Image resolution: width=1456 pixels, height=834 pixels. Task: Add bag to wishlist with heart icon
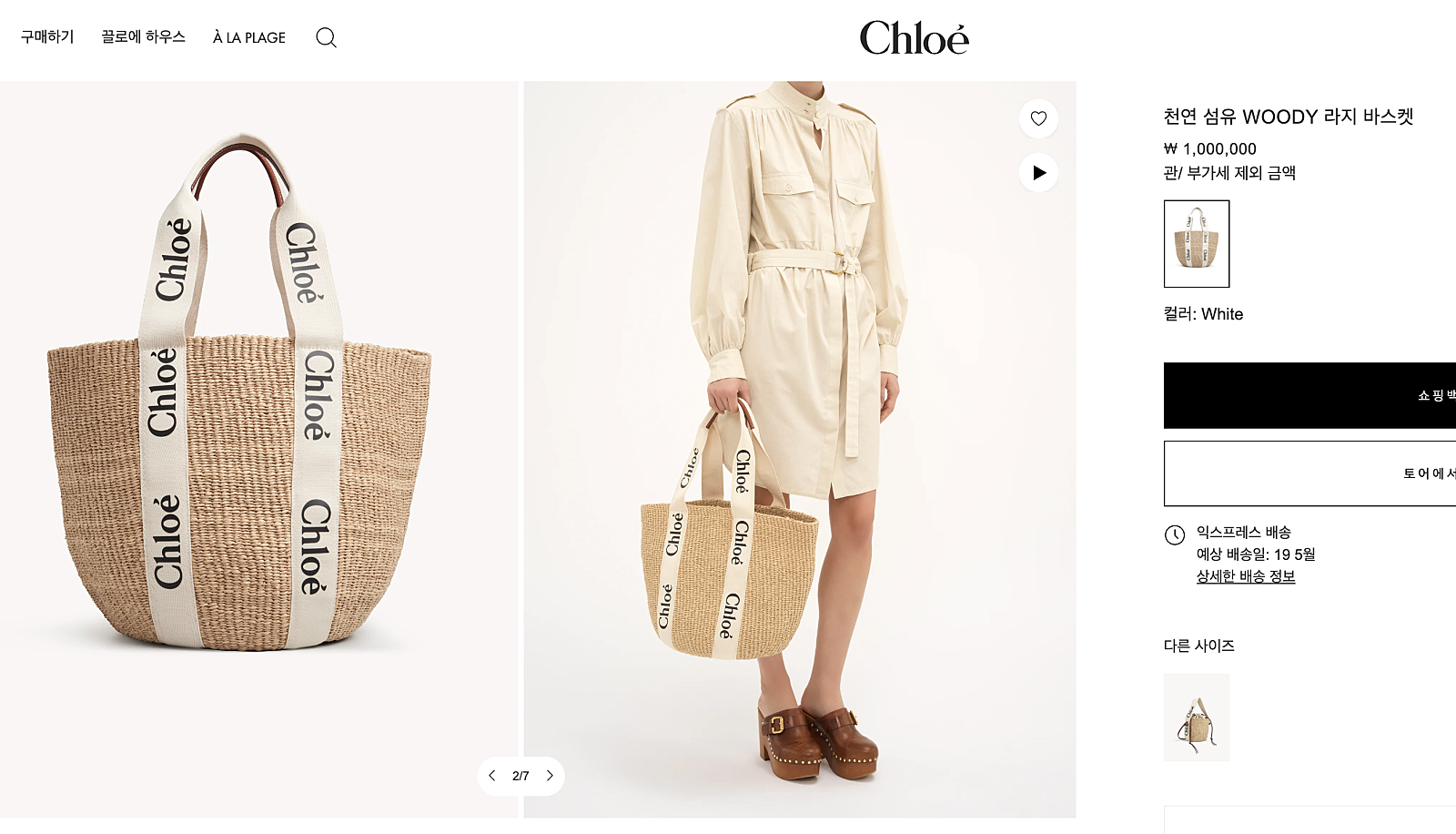coord(1038,118)
